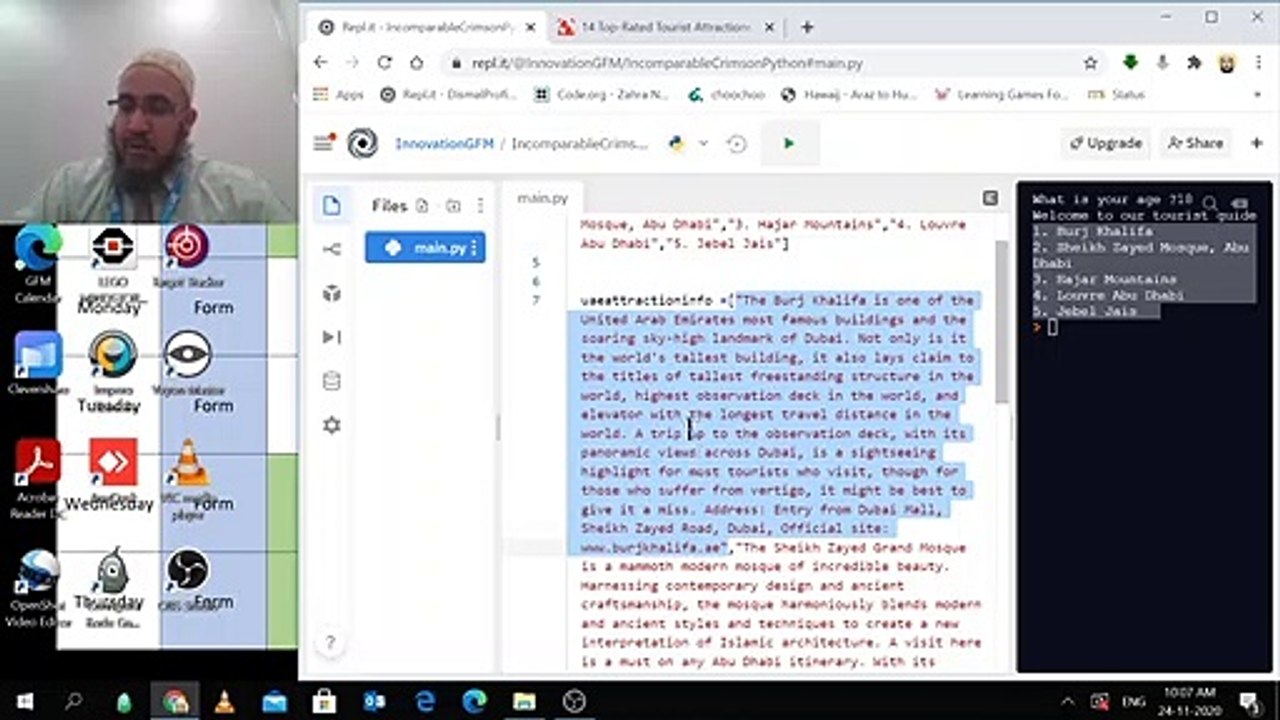Clear the console output
Image resolution: width=1280 pixels, height=720 pixels.
[1241, 204]
